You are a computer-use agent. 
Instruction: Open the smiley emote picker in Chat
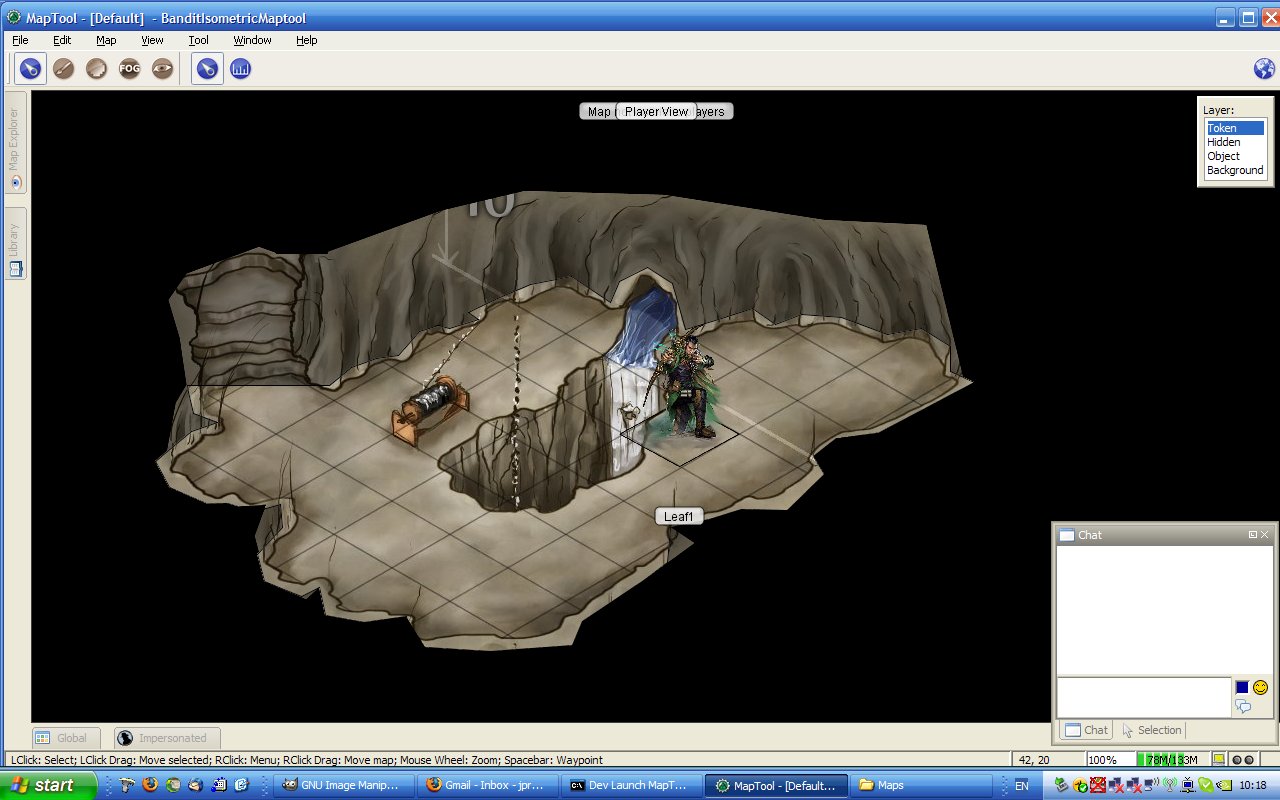point(1260,687)
